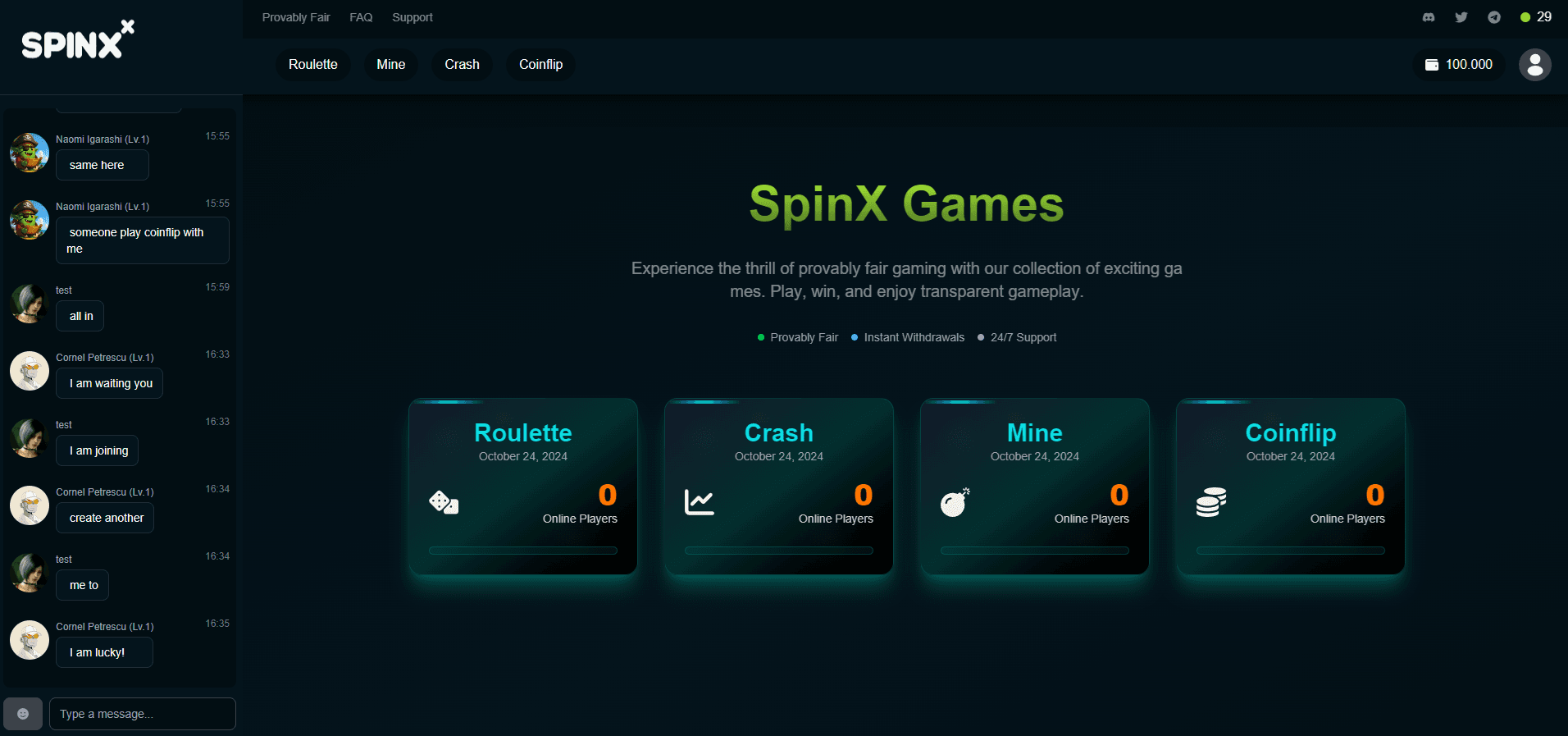Click the dice icon on Roulette card
This screenshot has width=1568, height=736.
pyautogui.click(x=444, y=502)
